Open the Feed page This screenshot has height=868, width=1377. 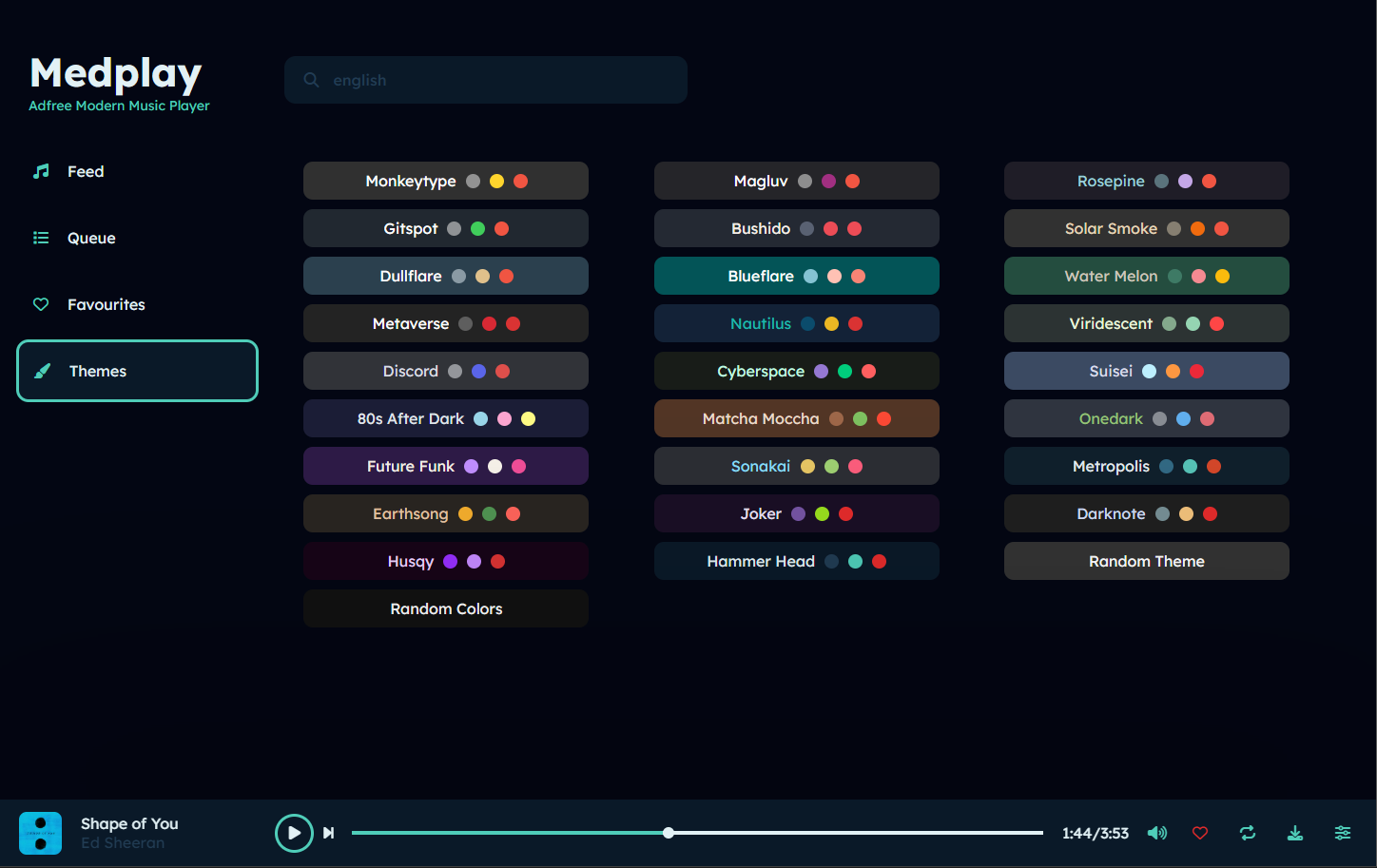[86, 172]
